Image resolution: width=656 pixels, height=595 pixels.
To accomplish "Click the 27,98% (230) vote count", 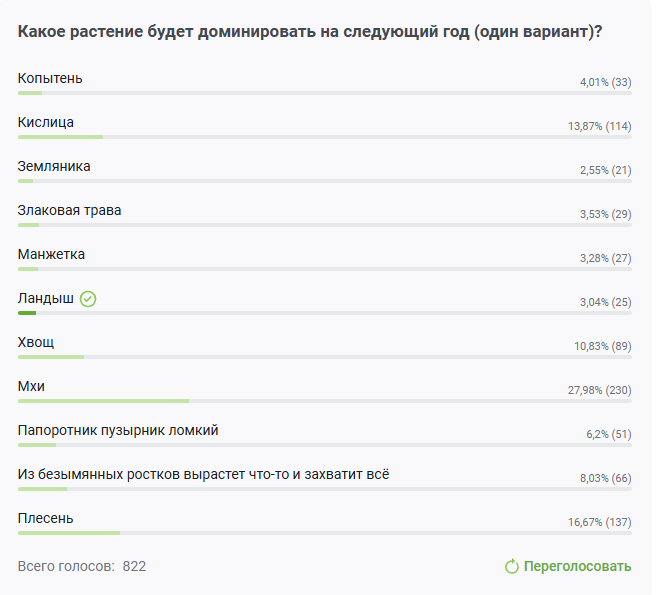I will tap(599, 390).
